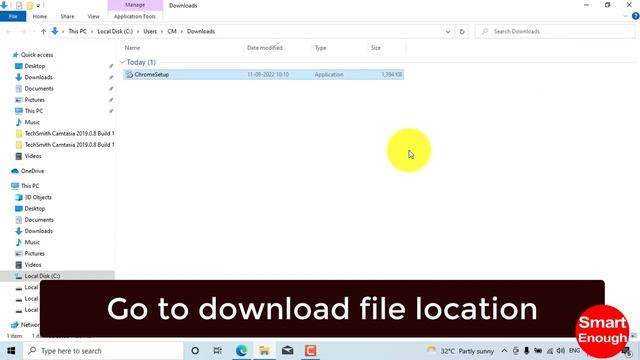Select OneDrive in navigation pane
The image size is (640, 360).
(x=32, y=171)
